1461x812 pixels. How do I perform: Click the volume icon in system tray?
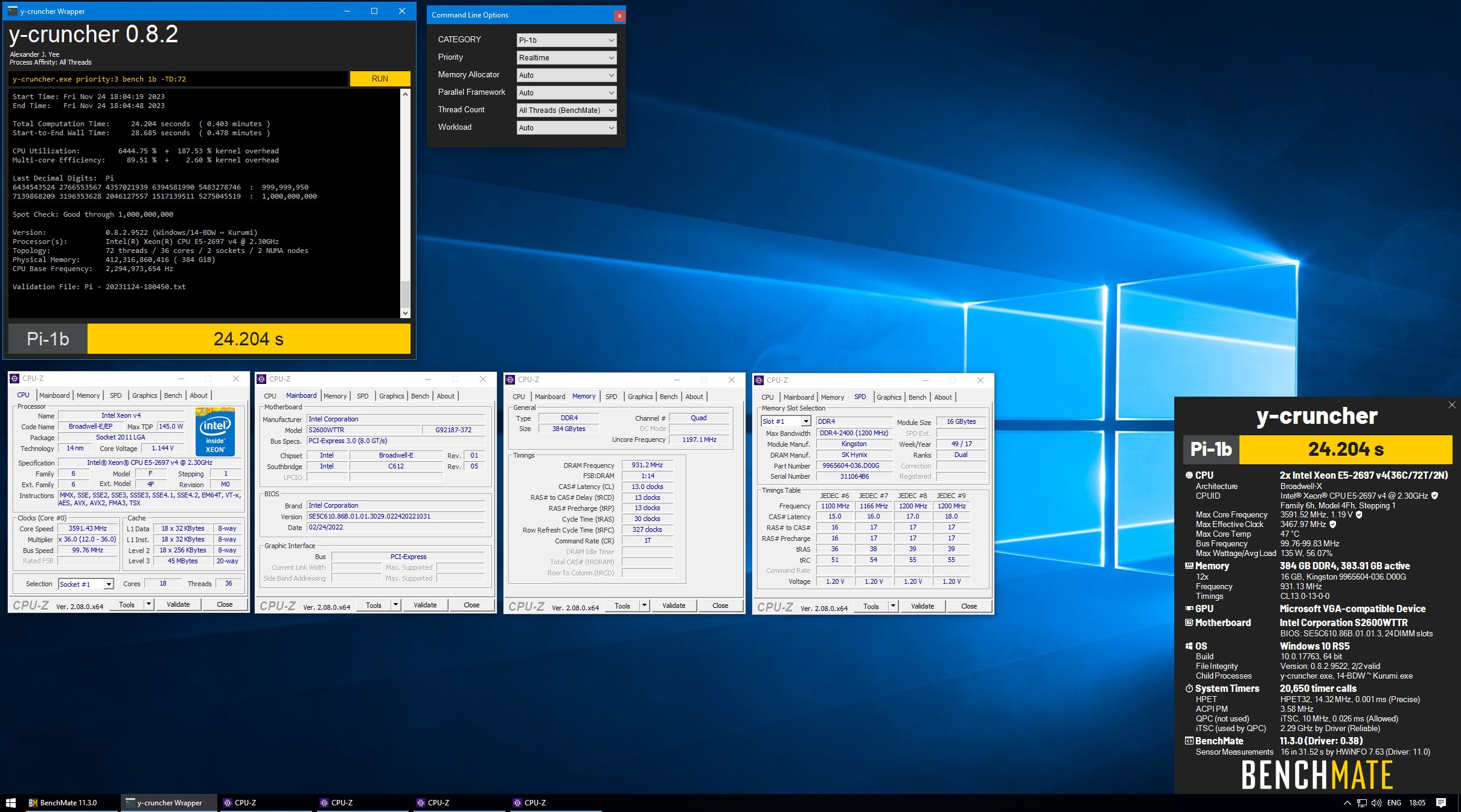1376,803
